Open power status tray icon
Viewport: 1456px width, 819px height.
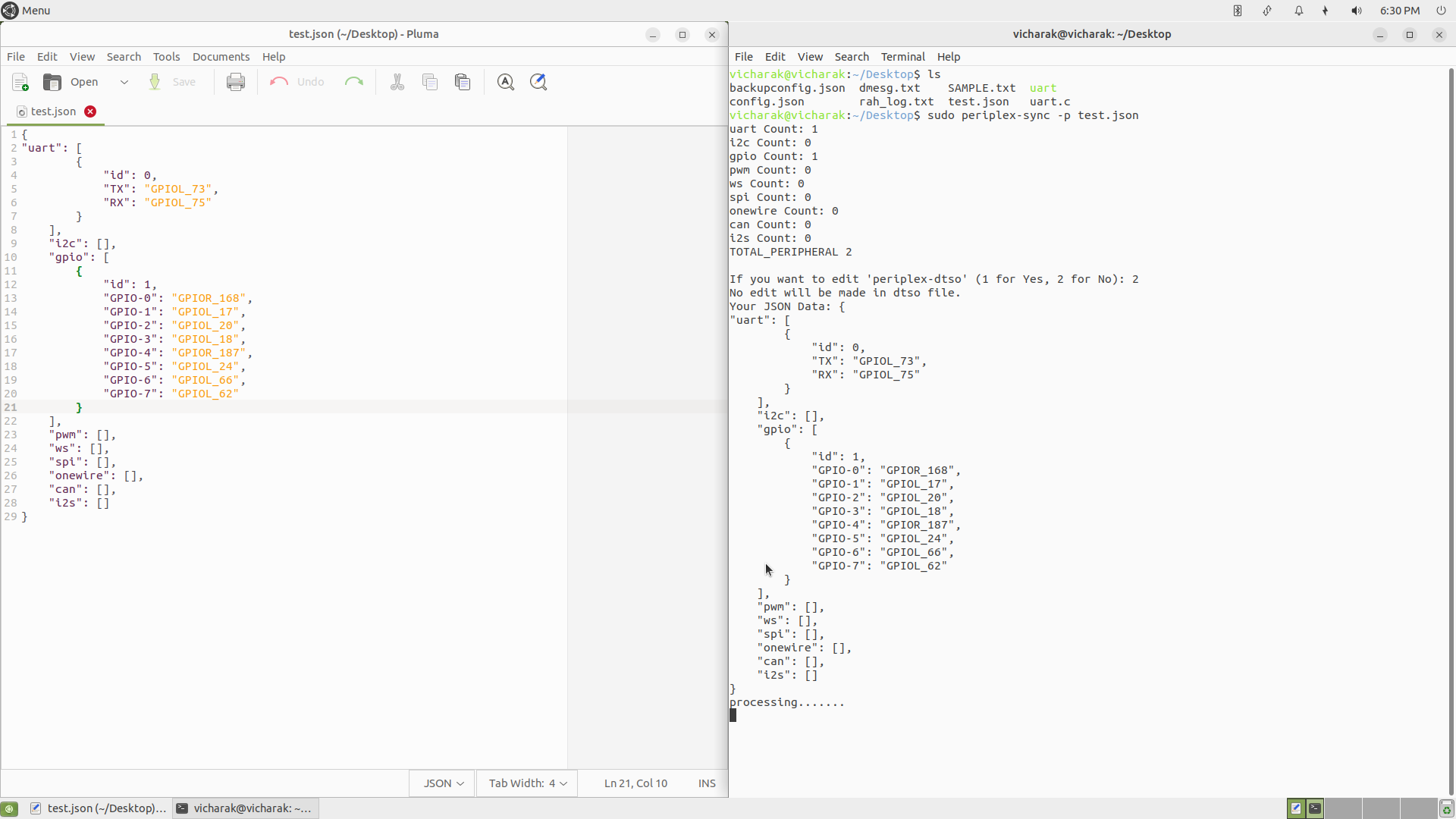click(1326, 11)
